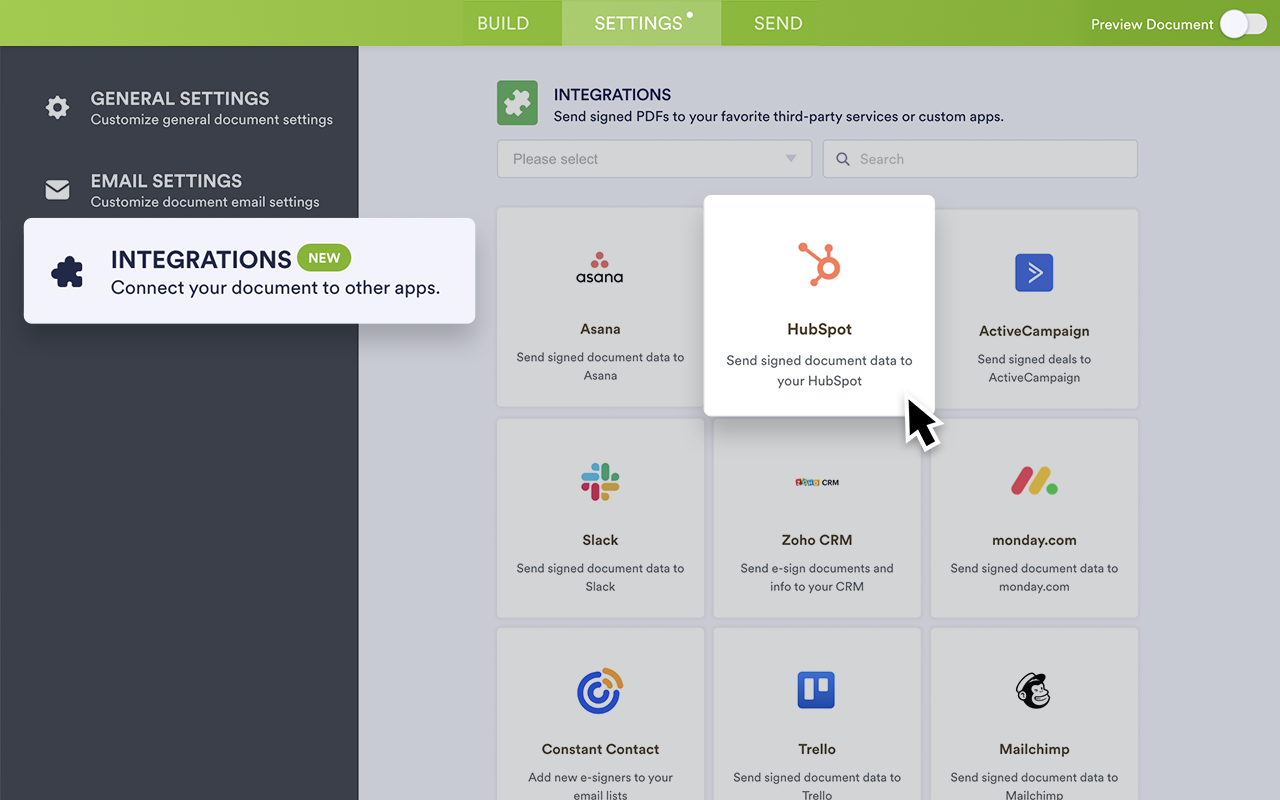
Task: Open the Slack integration
Action: [600, 481]
